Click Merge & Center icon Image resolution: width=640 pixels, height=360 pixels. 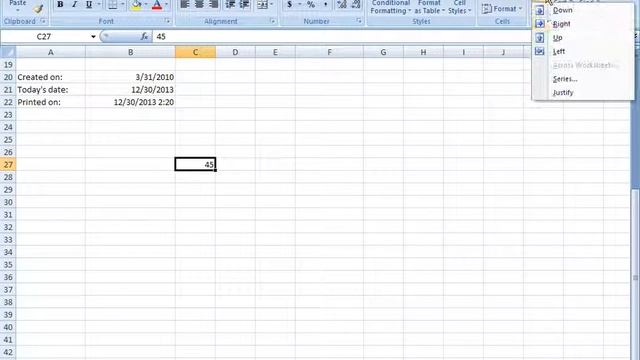262,4
